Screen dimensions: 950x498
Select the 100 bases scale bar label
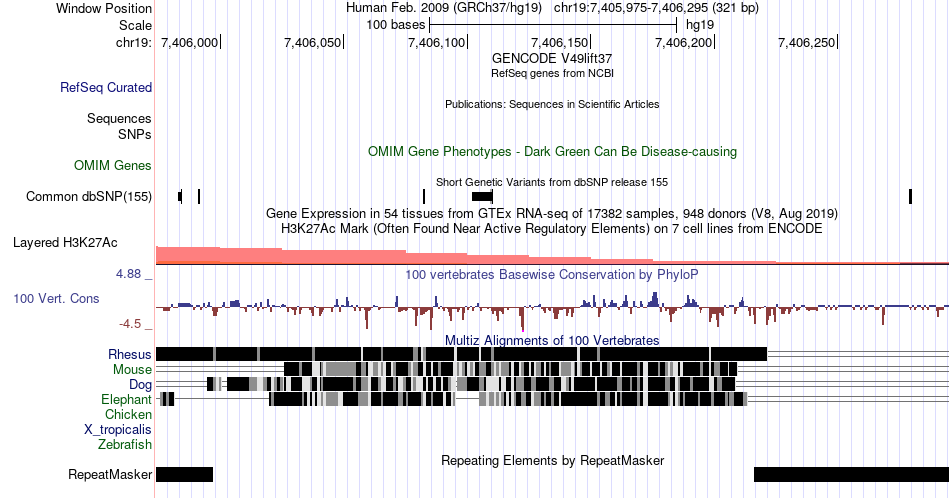pyautogui.click(x=396, y=25)
